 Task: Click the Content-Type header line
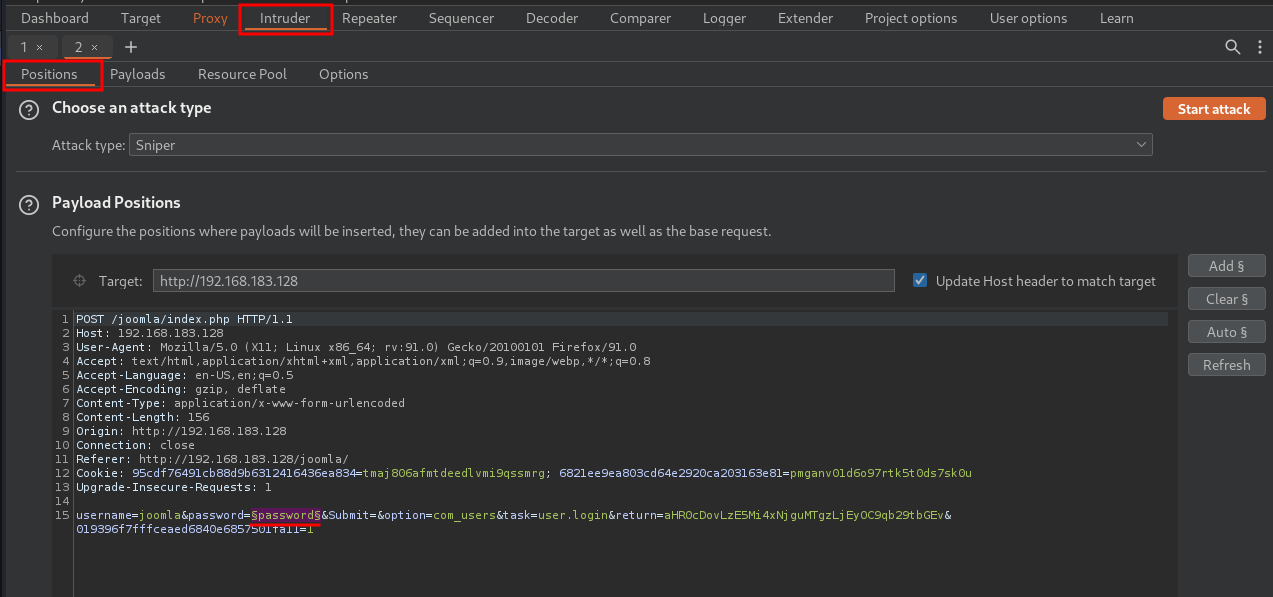240,403
